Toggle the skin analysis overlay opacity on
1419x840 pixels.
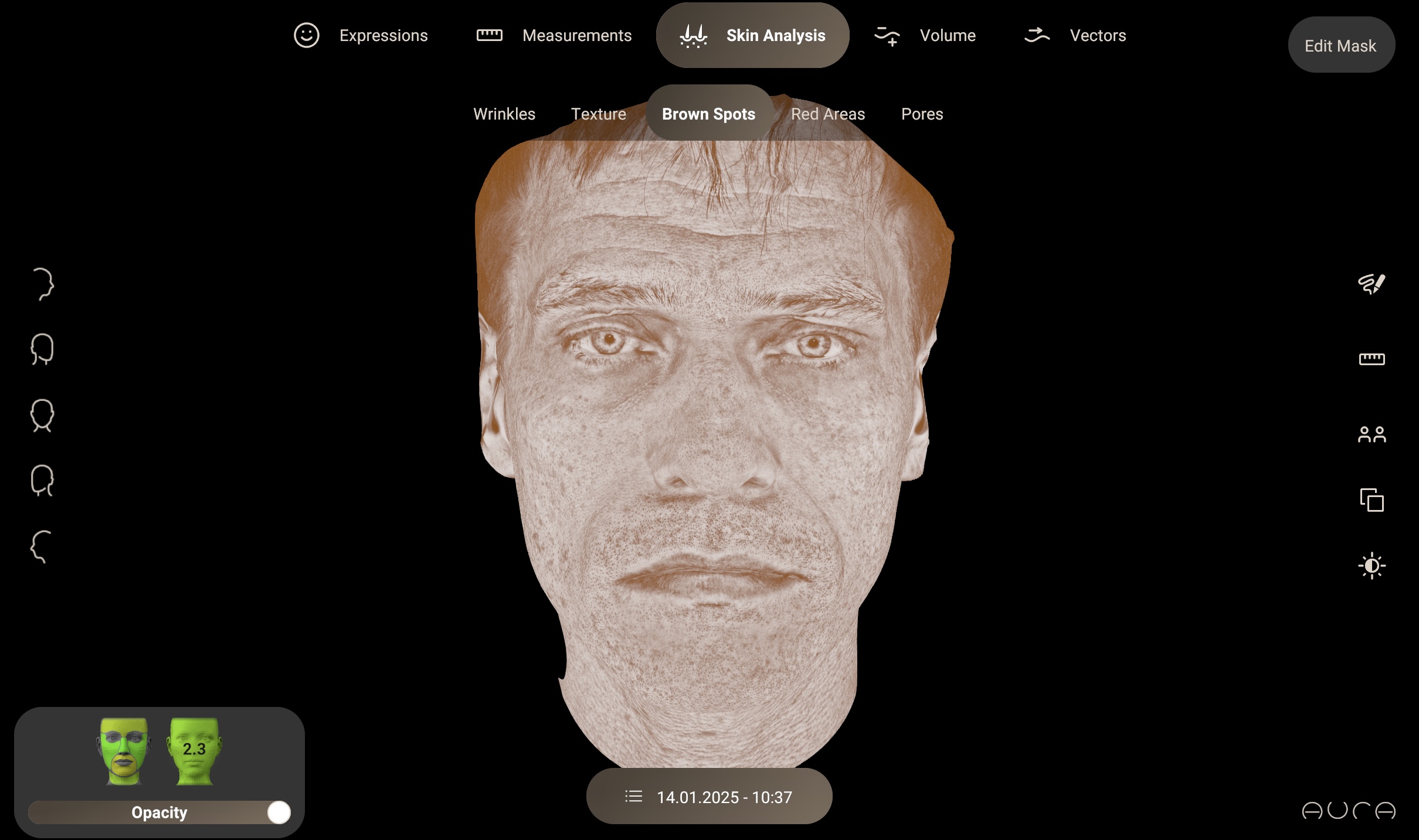click(279, 812)
